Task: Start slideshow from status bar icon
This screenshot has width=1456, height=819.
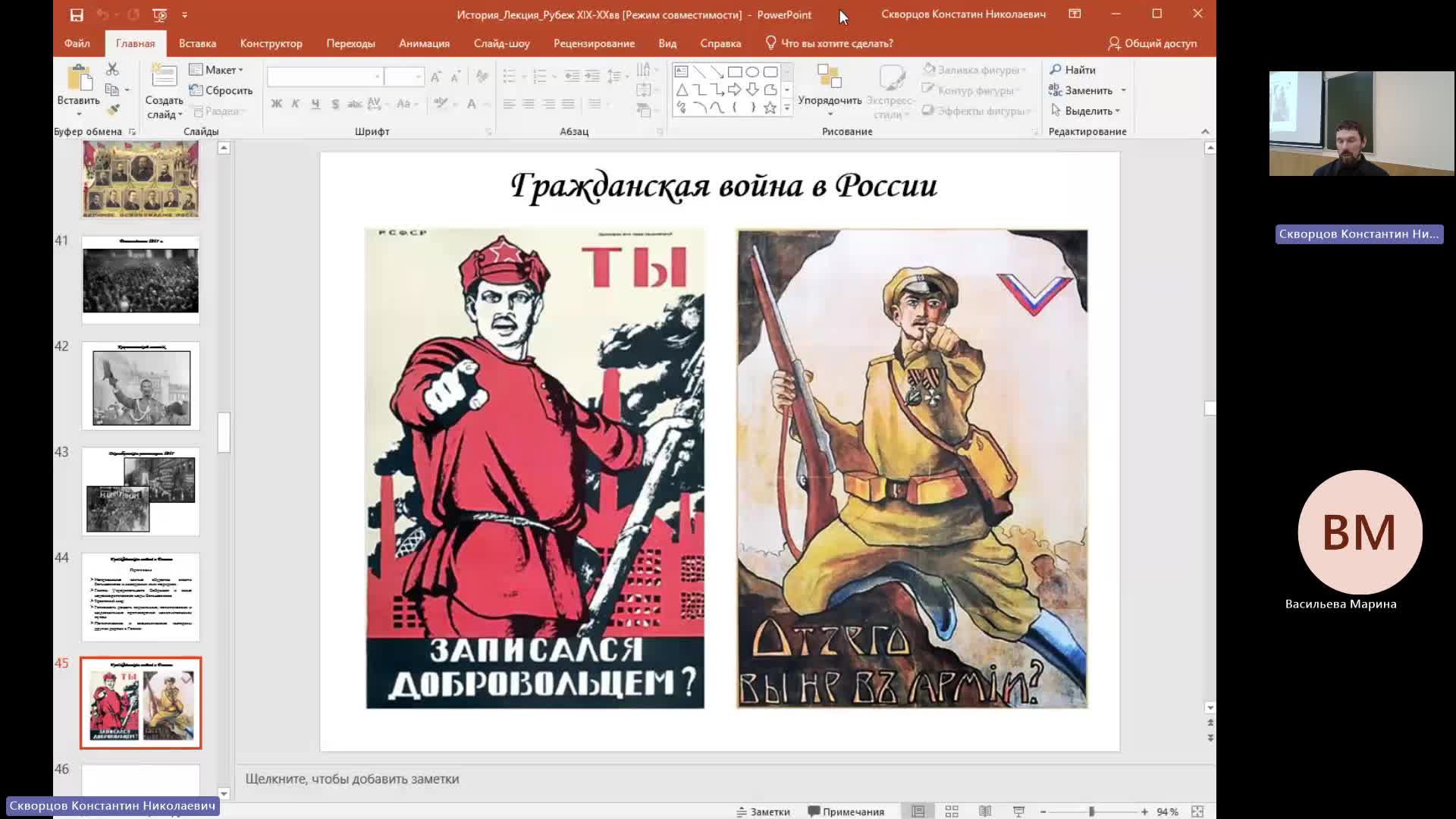Action: 1018,811
